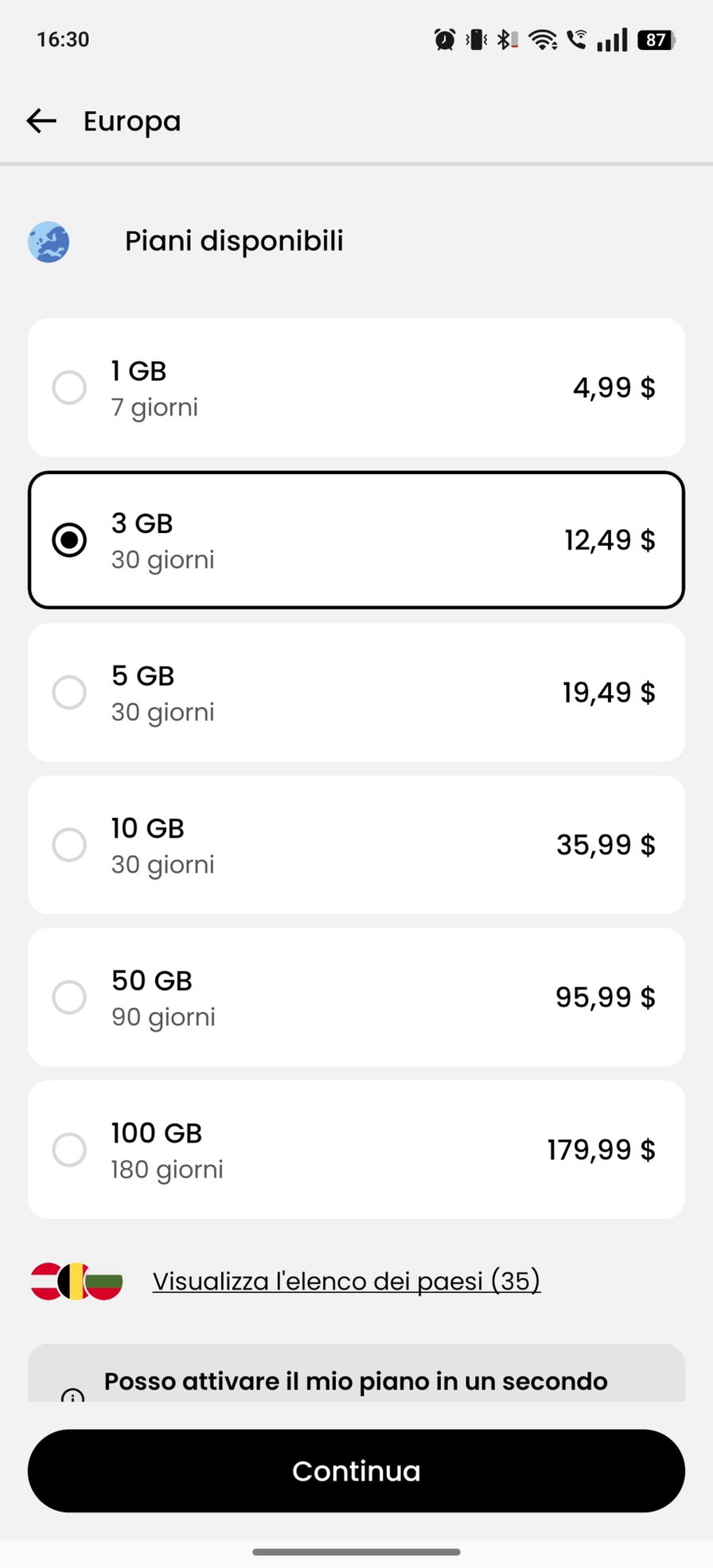Viewport: 713px width, 1568px height.
Task: Select the 5 GB radio button
Action: (69, 692)
